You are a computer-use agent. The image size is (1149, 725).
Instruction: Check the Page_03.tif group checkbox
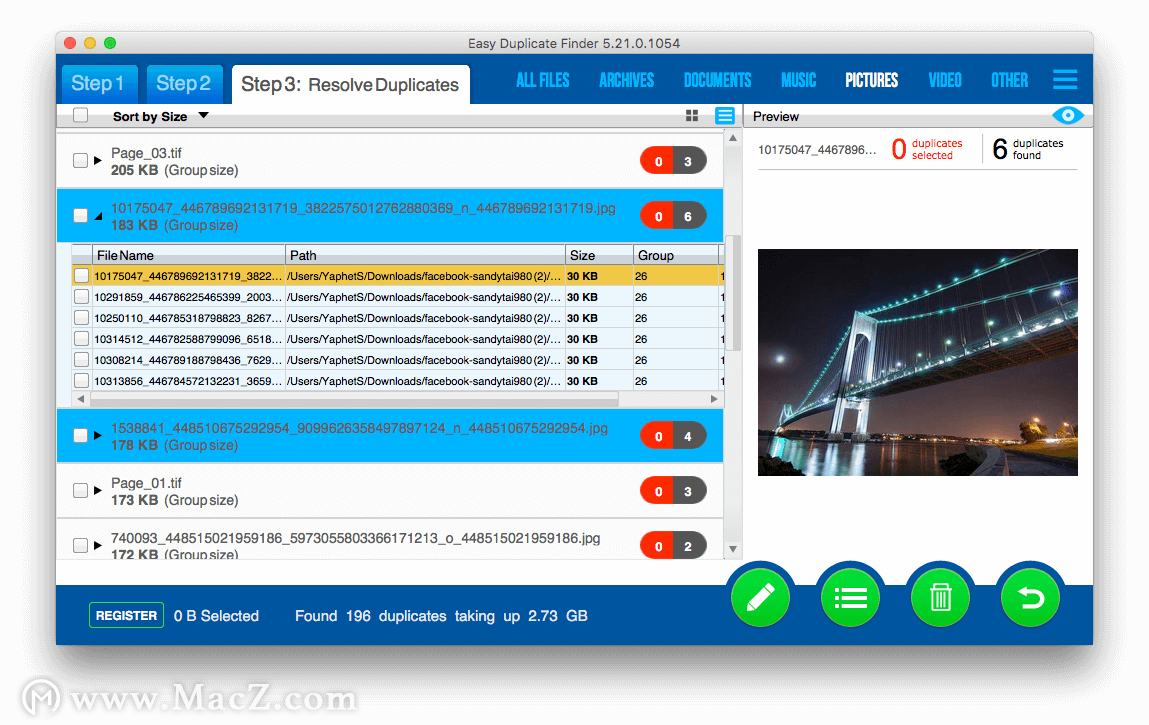[81, 161]
